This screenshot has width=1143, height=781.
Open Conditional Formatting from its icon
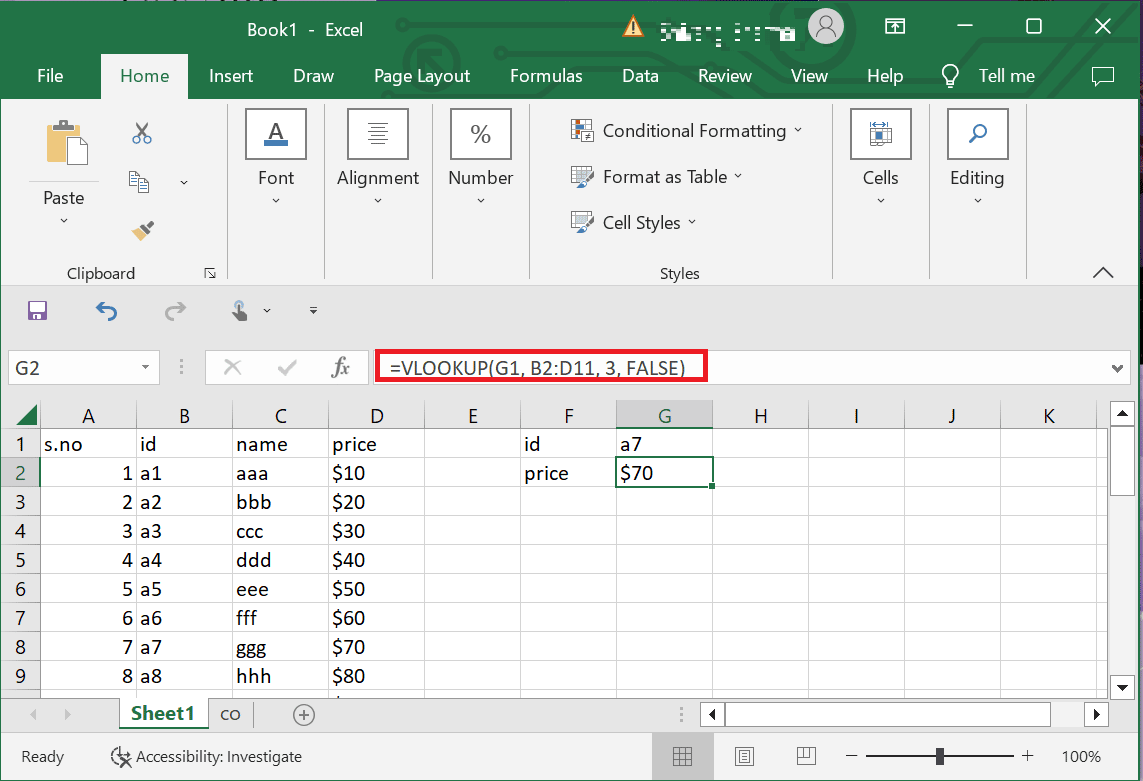(581, 129)
